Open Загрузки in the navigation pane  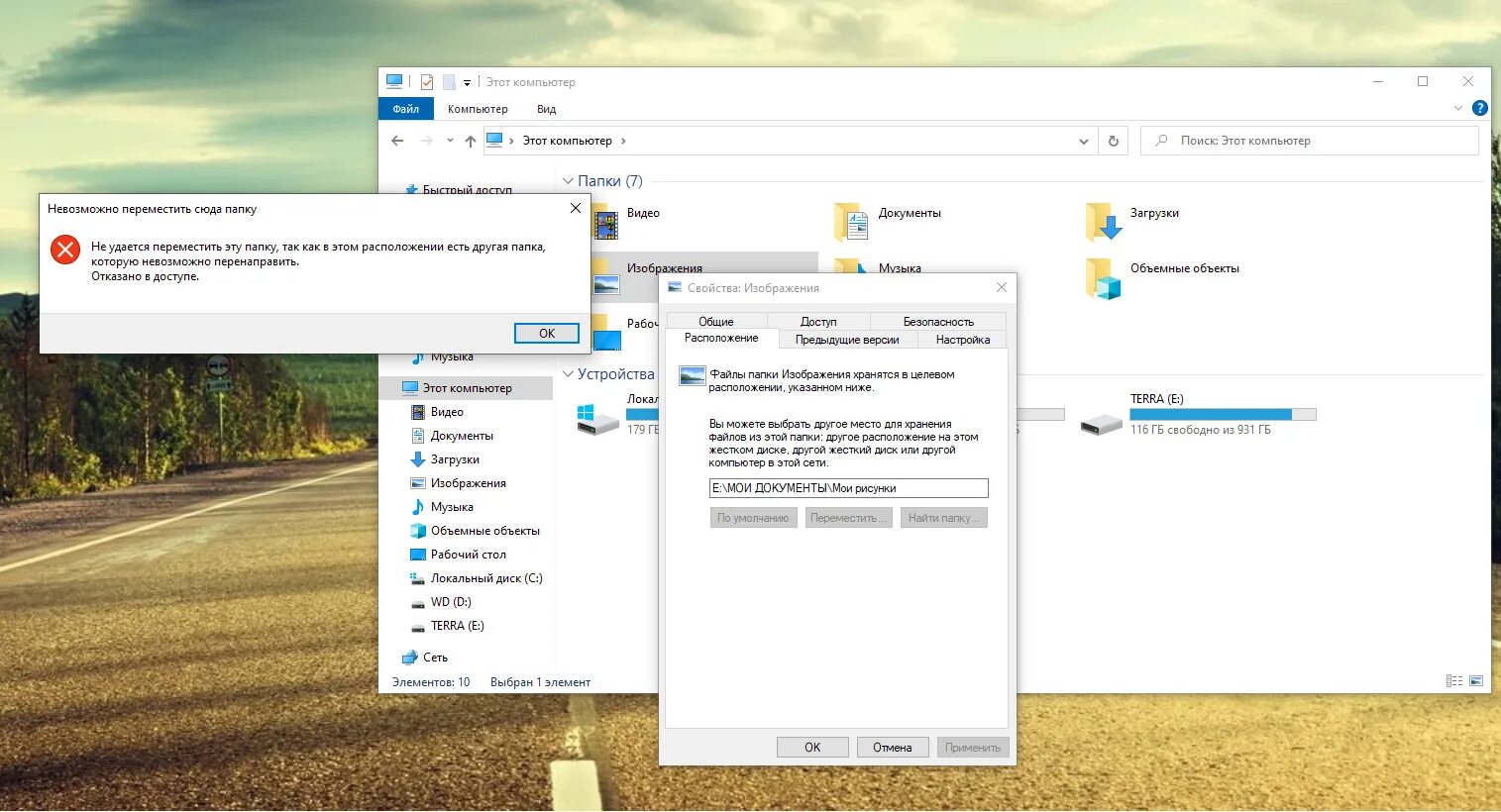click(x=455, y=459)
